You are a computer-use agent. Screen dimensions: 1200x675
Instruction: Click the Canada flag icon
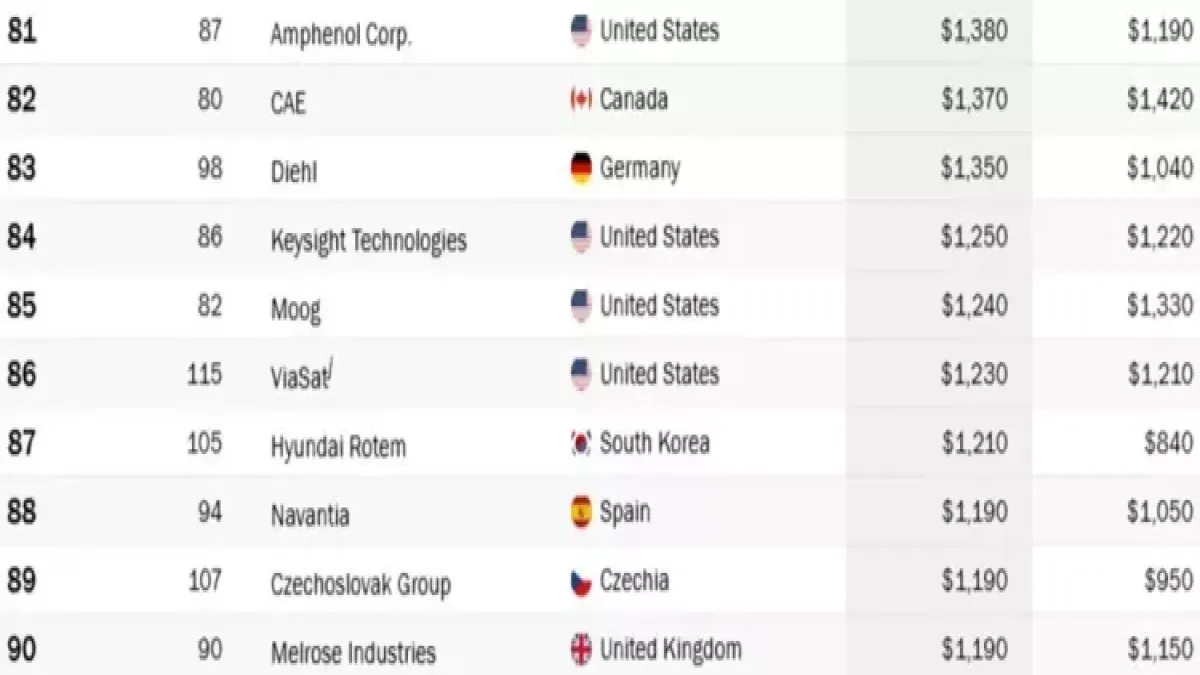[x=581, y=100]
